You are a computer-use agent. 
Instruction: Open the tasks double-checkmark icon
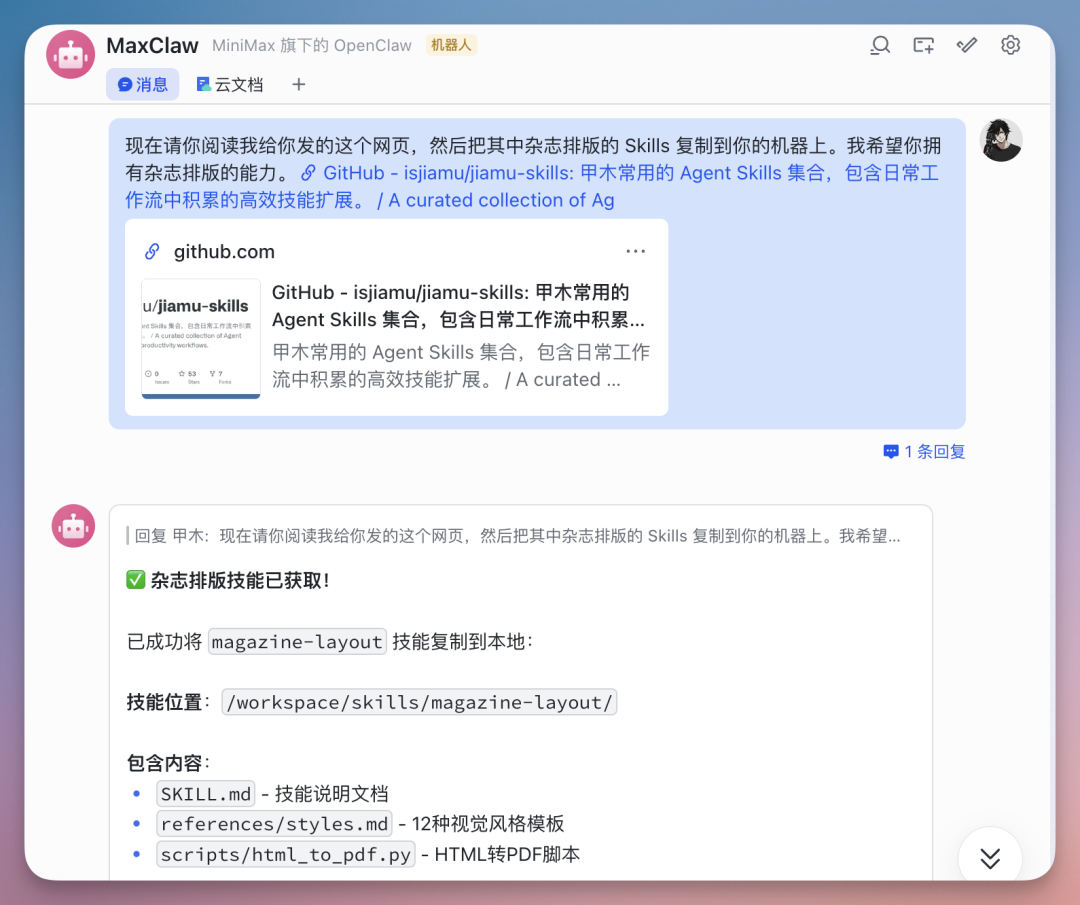tap(966, 45)
